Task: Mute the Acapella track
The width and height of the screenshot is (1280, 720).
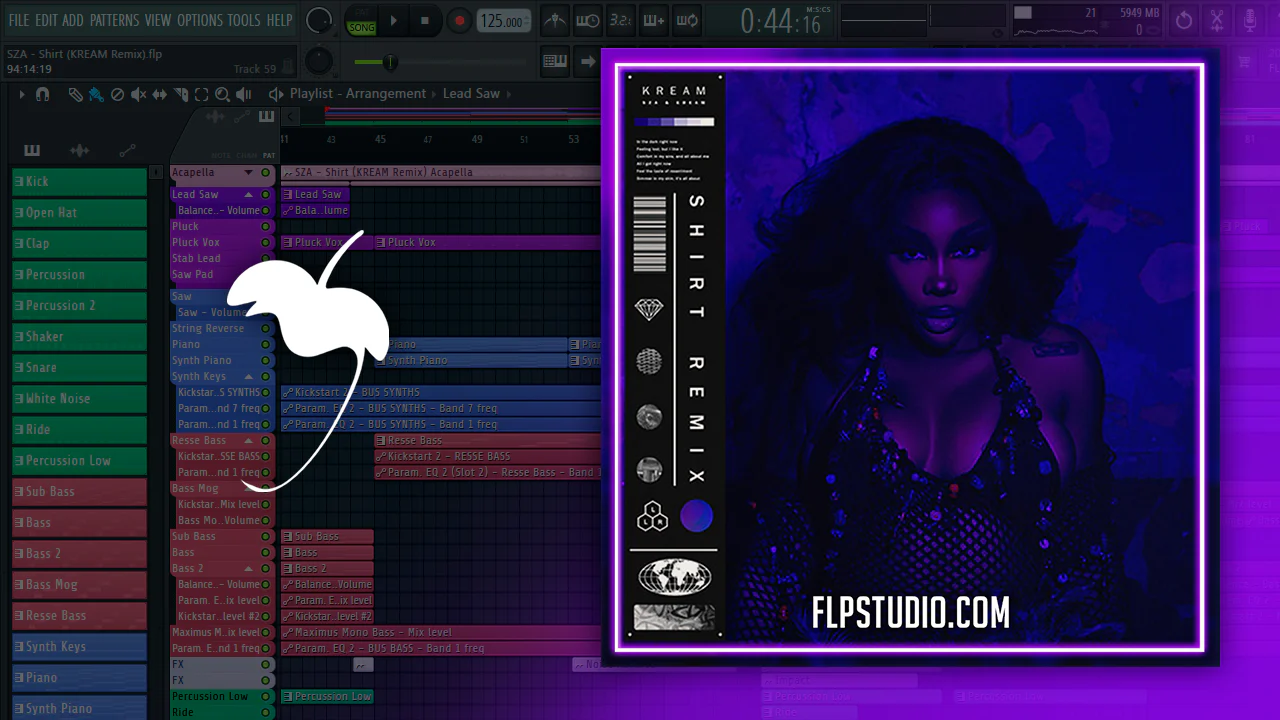Action: [266, 173]
